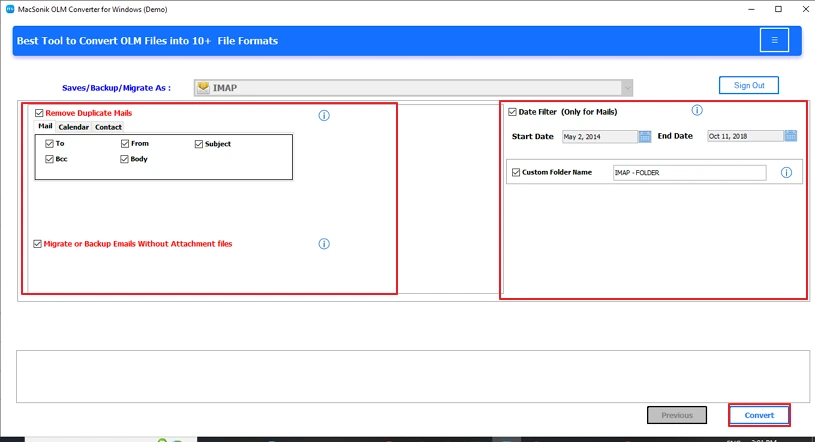
Task: Open the Start Date calendar picker icon
Action: (x=645, y=136)
